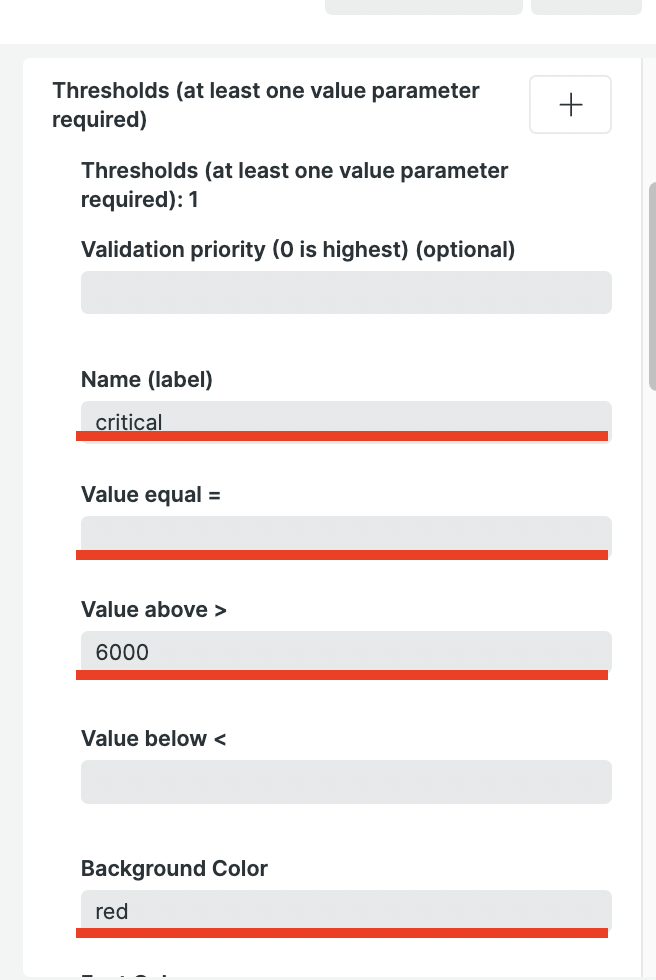Viewport: 656px width, 980px height.
Task: Click the Background Color field with 'red'
Action: (x=345, y=910)
